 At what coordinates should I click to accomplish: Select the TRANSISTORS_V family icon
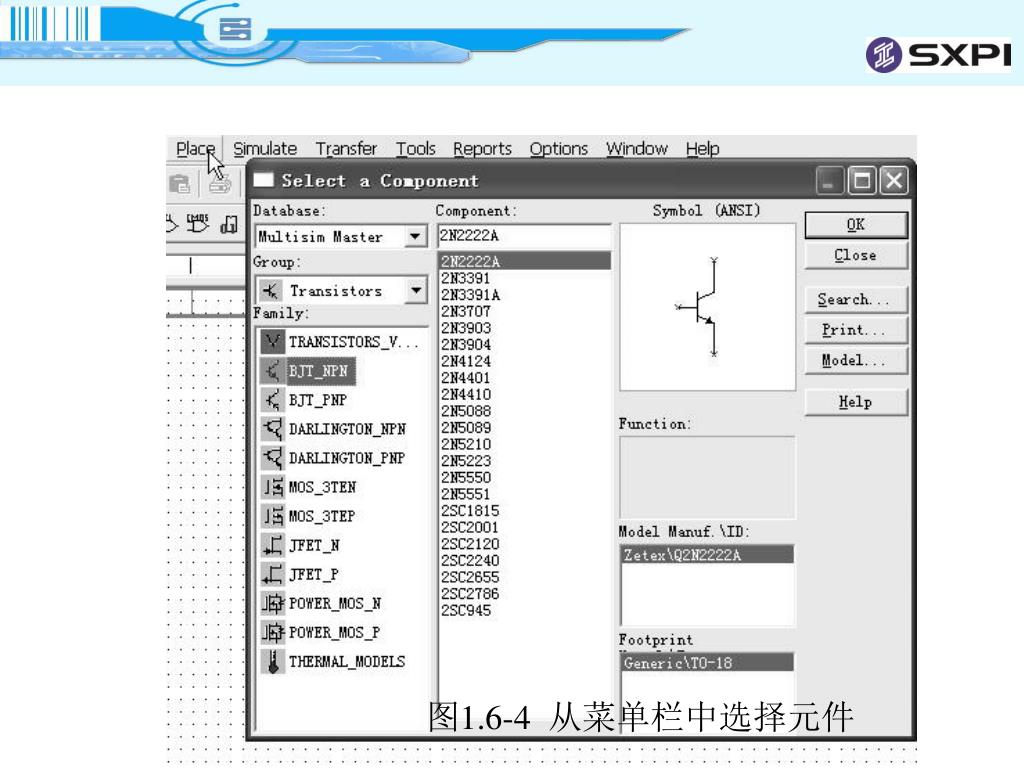coord(272,342)
